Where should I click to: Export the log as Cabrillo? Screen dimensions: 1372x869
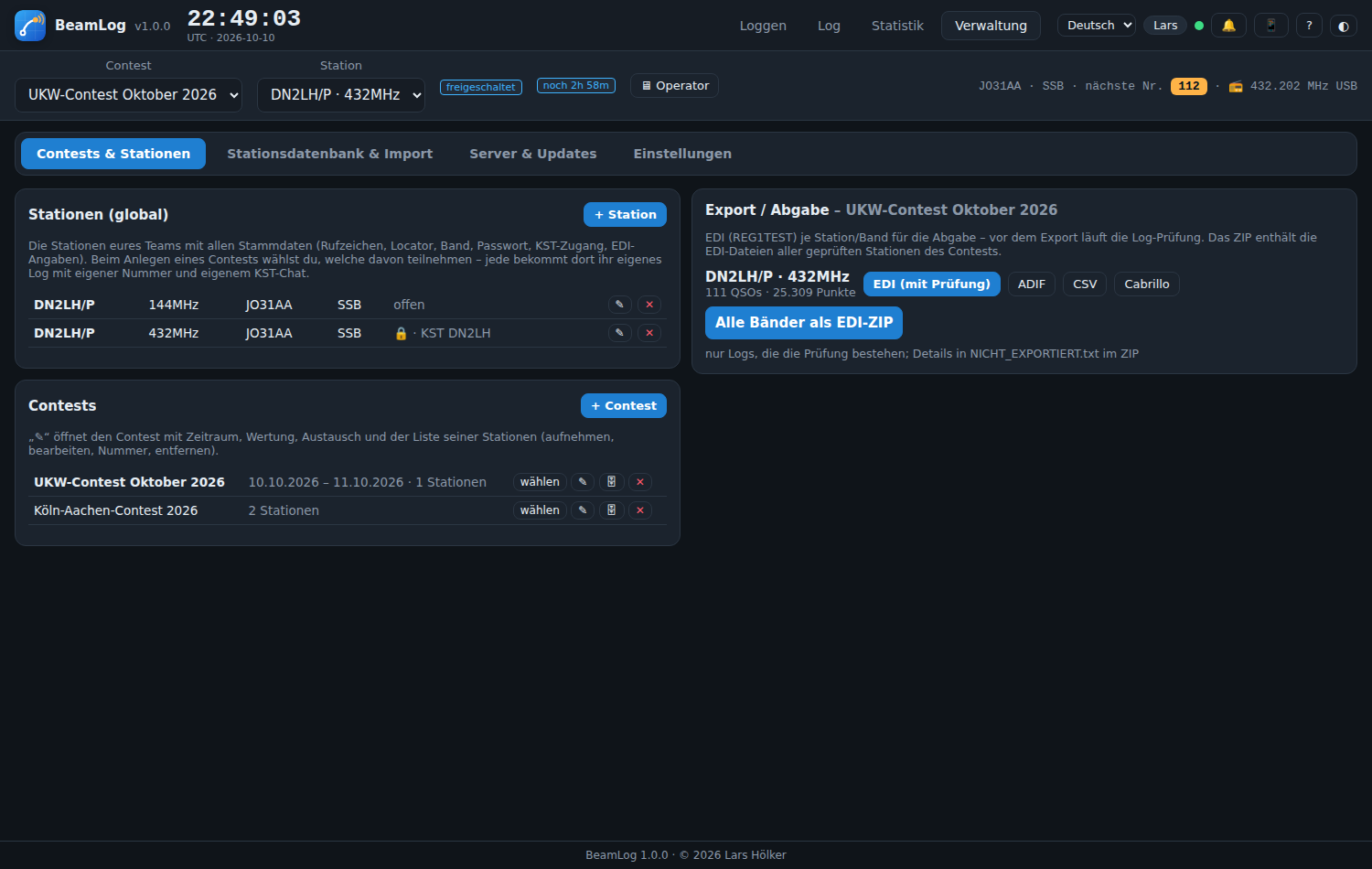tap(1147, 284)
